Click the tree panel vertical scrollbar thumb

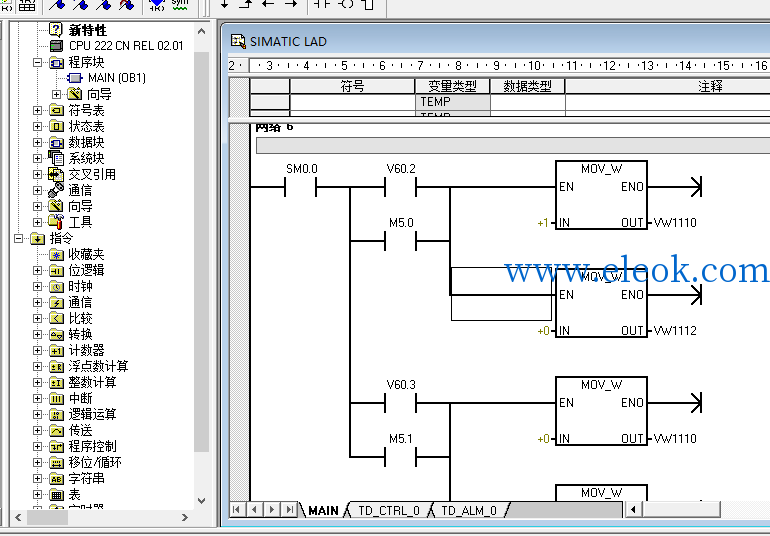(201, 252)
